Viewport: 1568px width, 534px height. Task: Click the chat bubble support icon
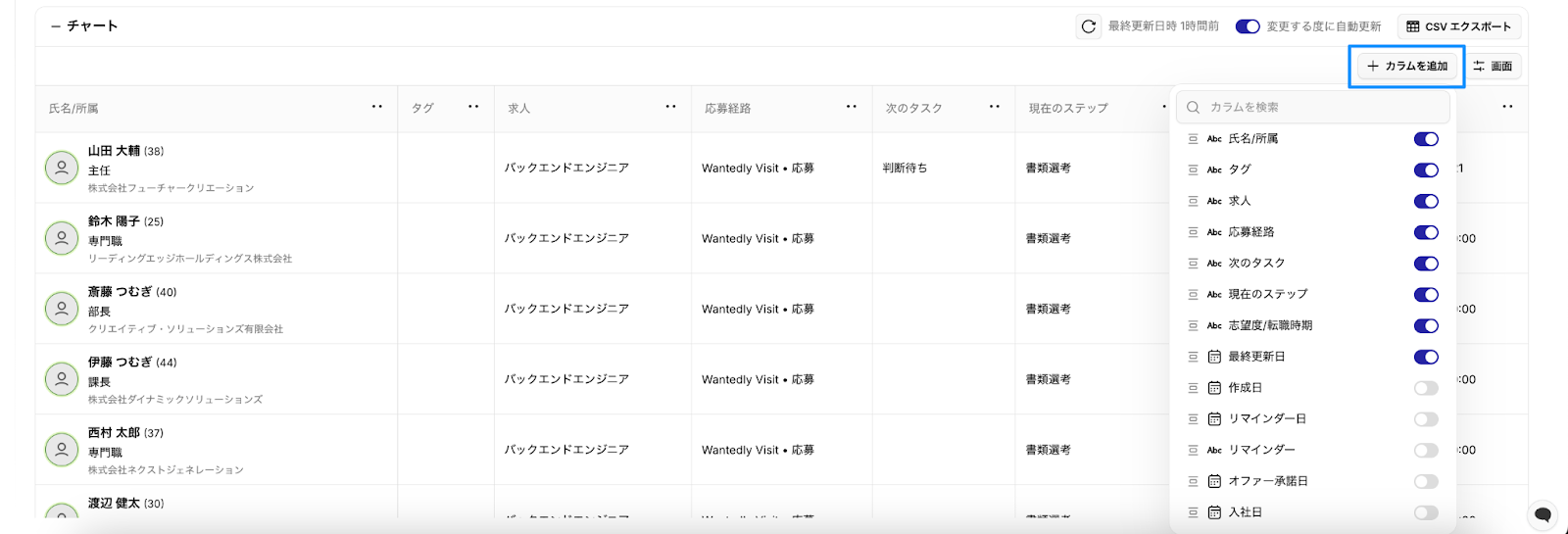point(1543,514)
